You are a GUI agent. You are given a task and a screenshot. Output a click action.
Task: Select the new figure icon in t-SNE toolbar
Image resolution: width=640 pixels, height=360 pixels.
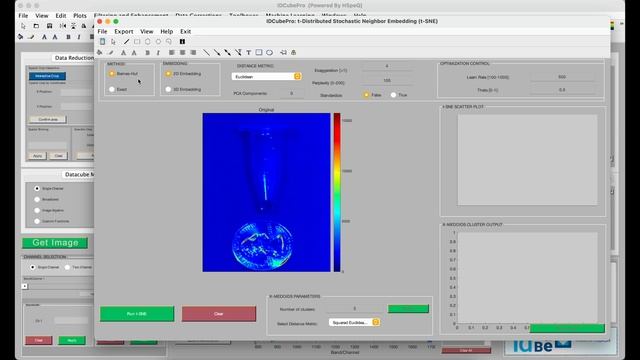102,42
